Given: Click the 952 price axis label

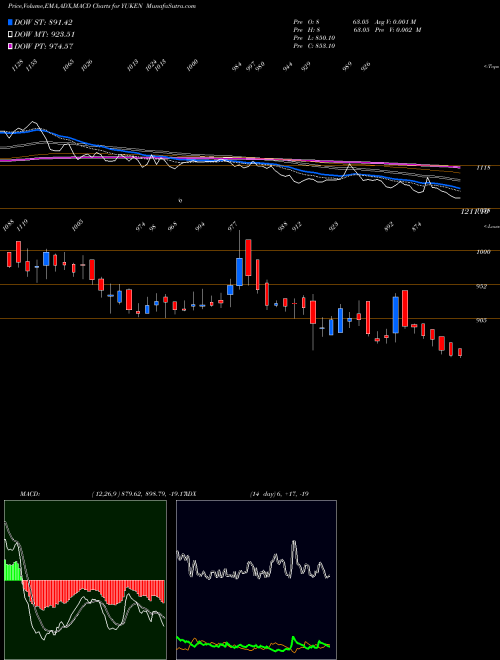Looking at the screenshot, I should [483, 286].
